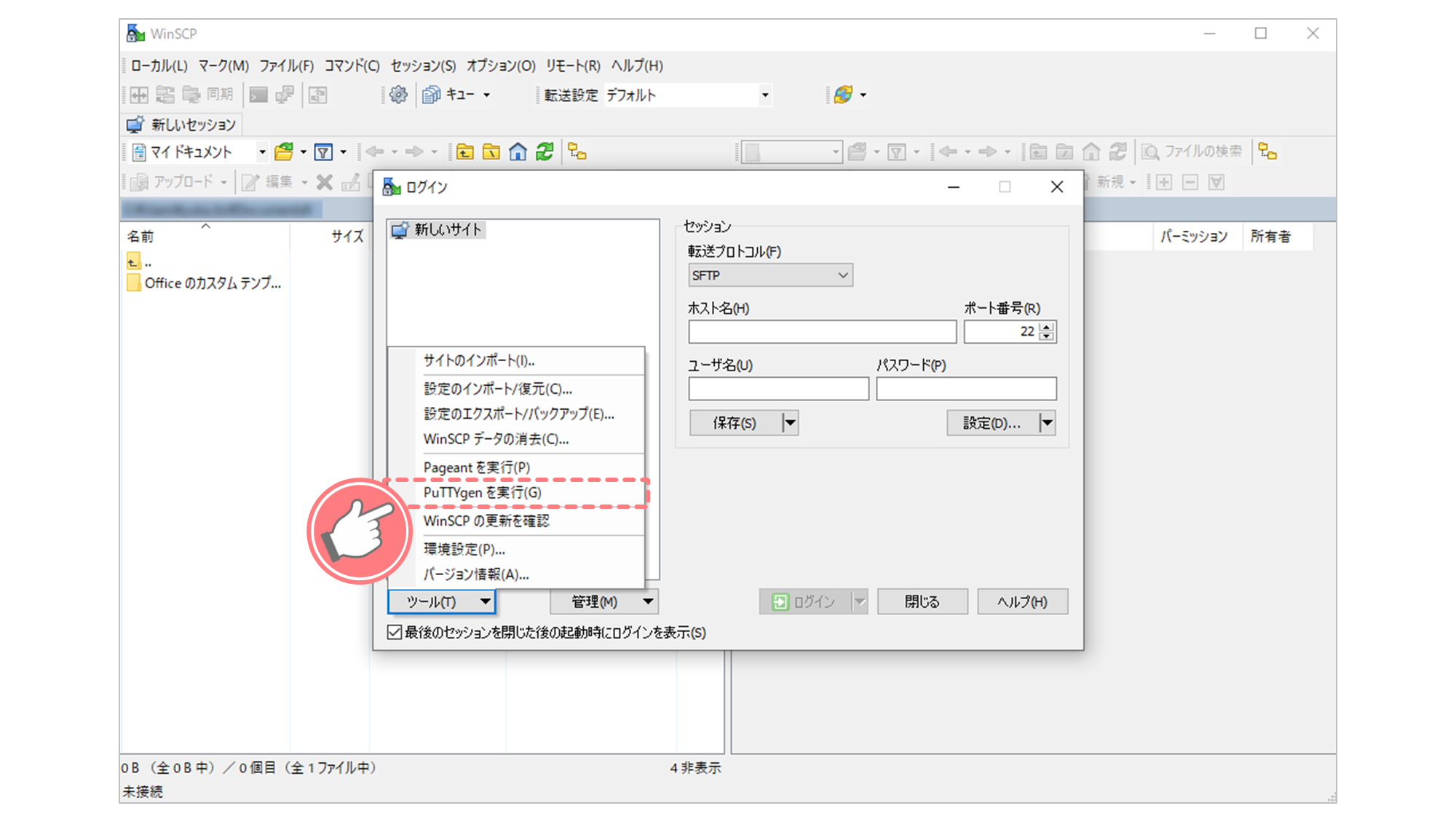Click the ヘルプ(H) button in login dialog
This screenshot has width=1456, height=819.
[x=1022, y=602]
